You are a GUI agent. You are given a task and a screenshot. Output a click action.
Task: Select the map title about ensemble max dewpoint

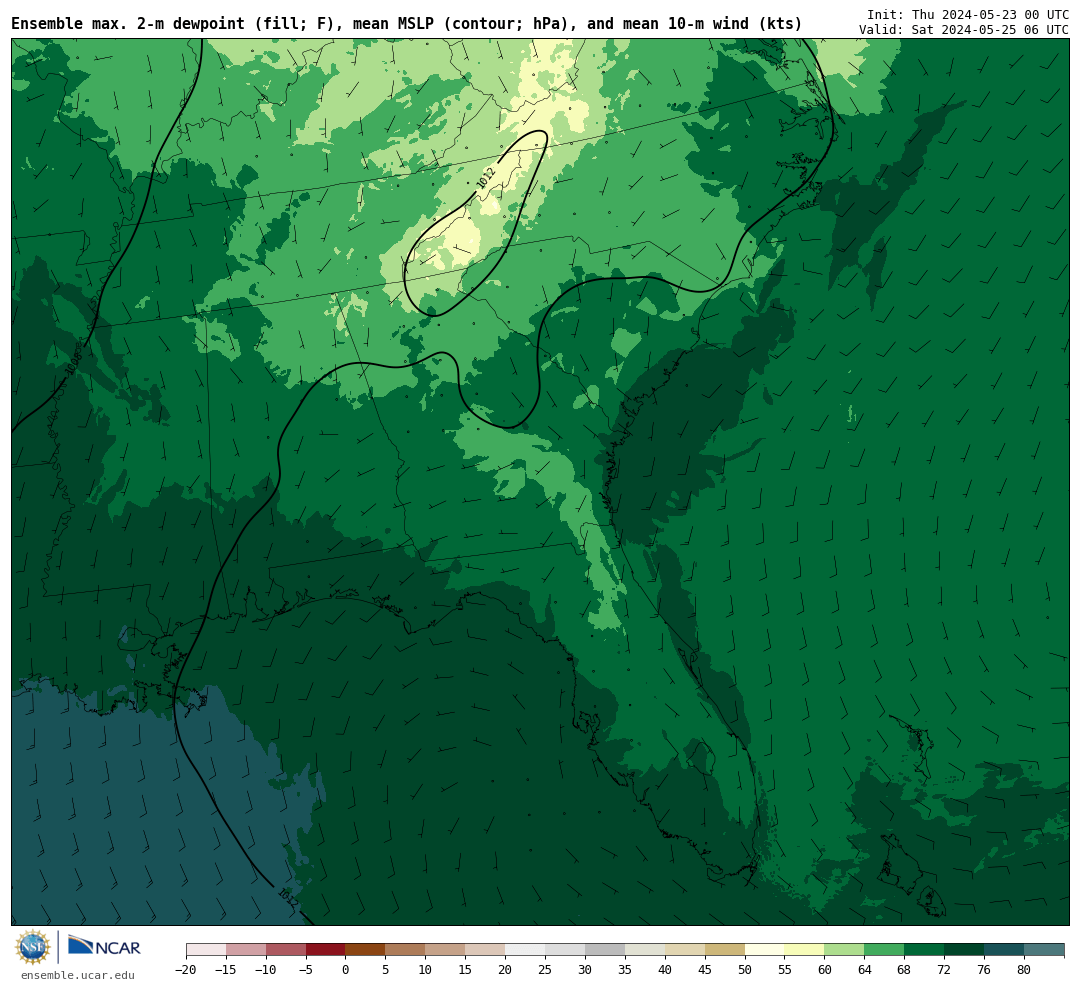pyautogui.click(x=406, y=24)
